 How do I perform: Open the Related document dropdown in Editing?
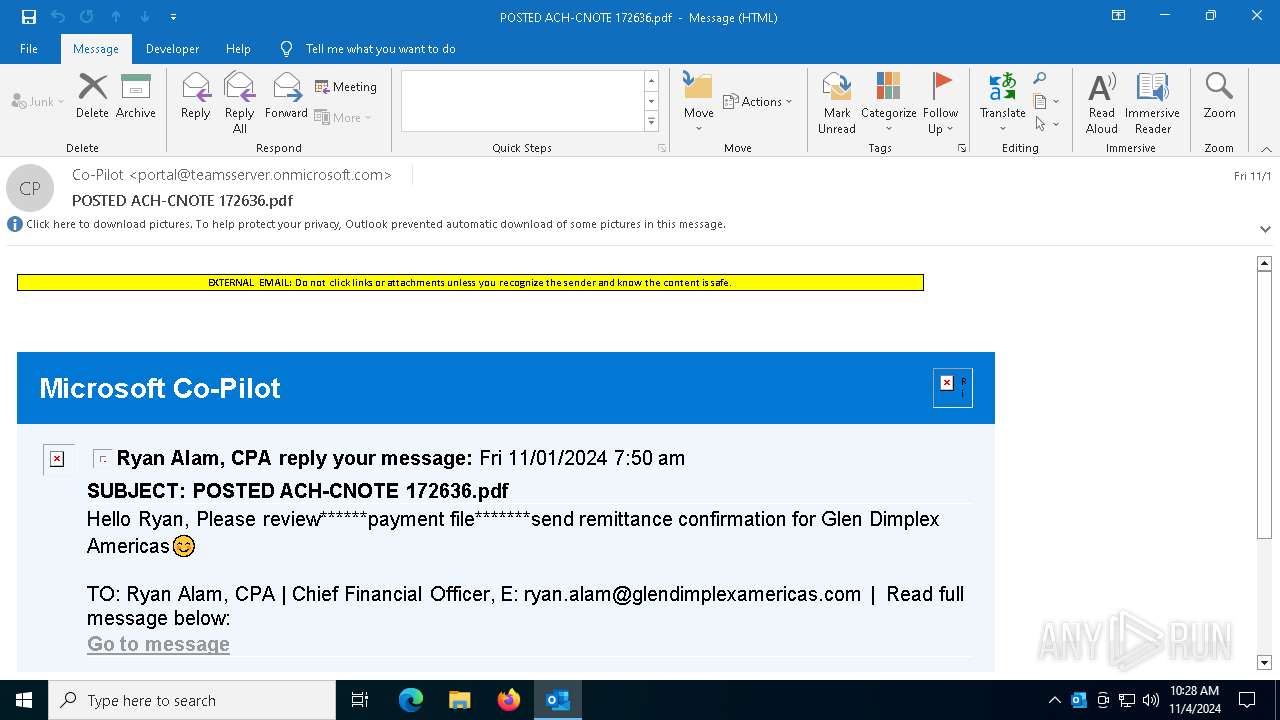[x=1046, y=101]
